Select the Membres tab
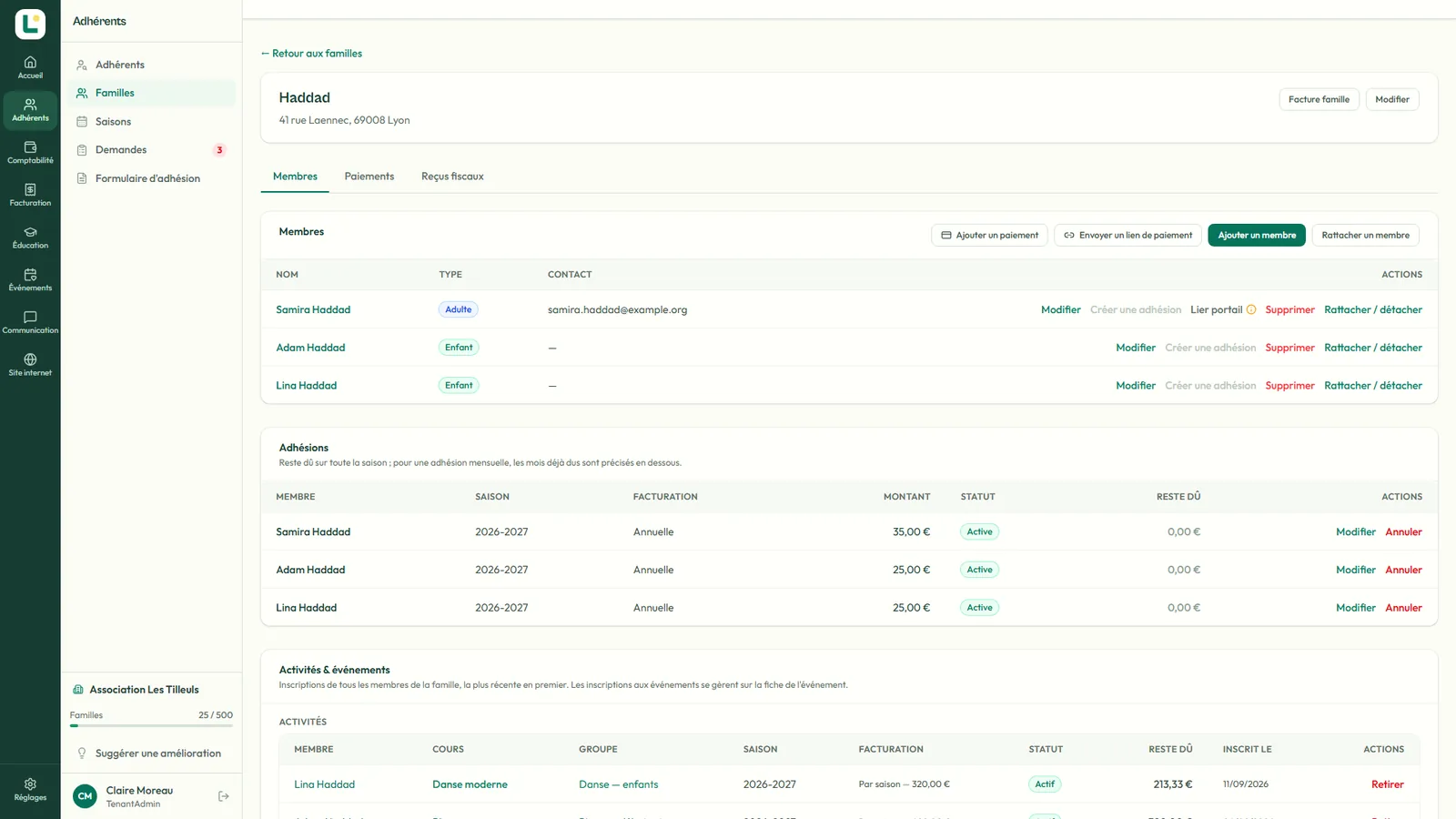This screenshot has width=1456, height=819. [295, 177]
